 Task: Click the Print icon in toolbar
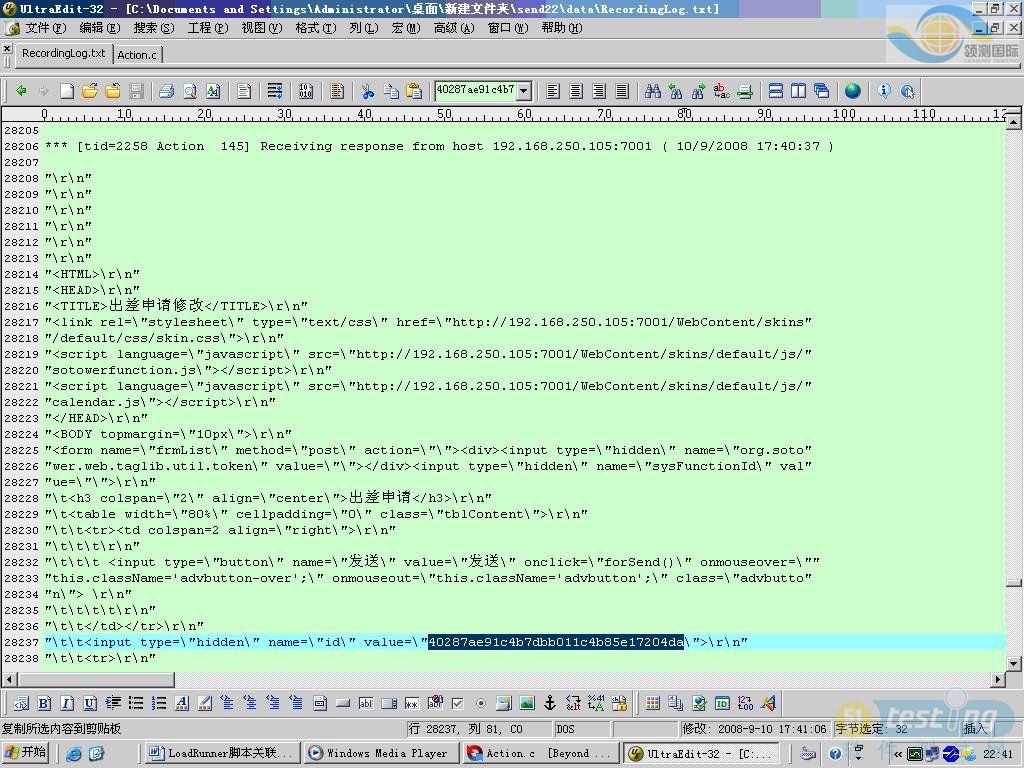coord(166,91)
